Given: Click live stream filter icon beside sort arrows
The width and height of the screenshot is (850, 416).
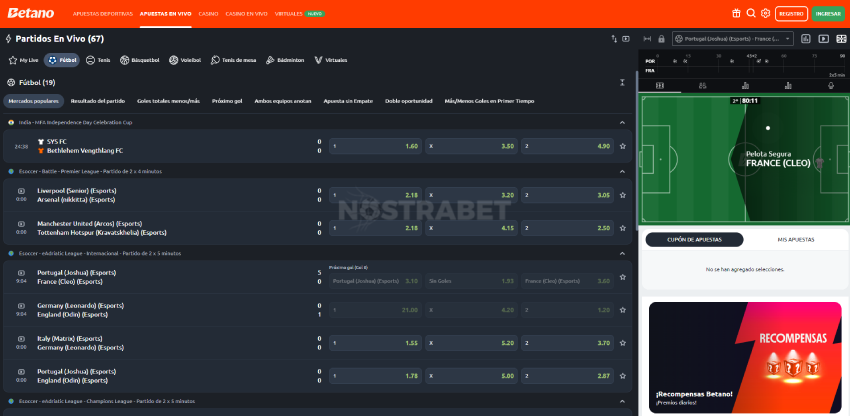Looking at the screenshot, I should [x=626, y=39].
